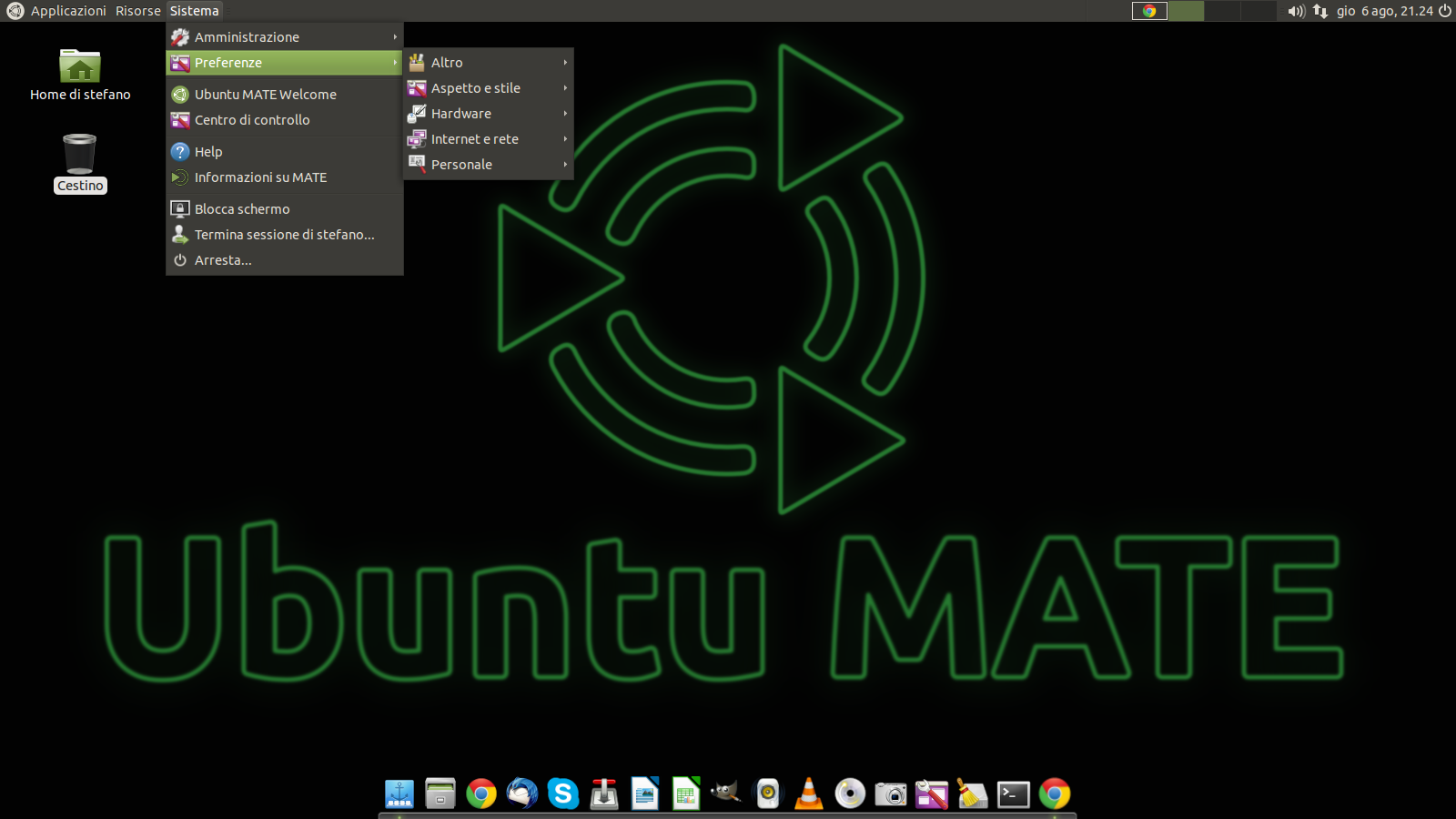Image resolution: width=1456 pixels, height=819 pixels.
Task: Choose Blocca schermo to lock screen
Action: (x=285, y=209)
